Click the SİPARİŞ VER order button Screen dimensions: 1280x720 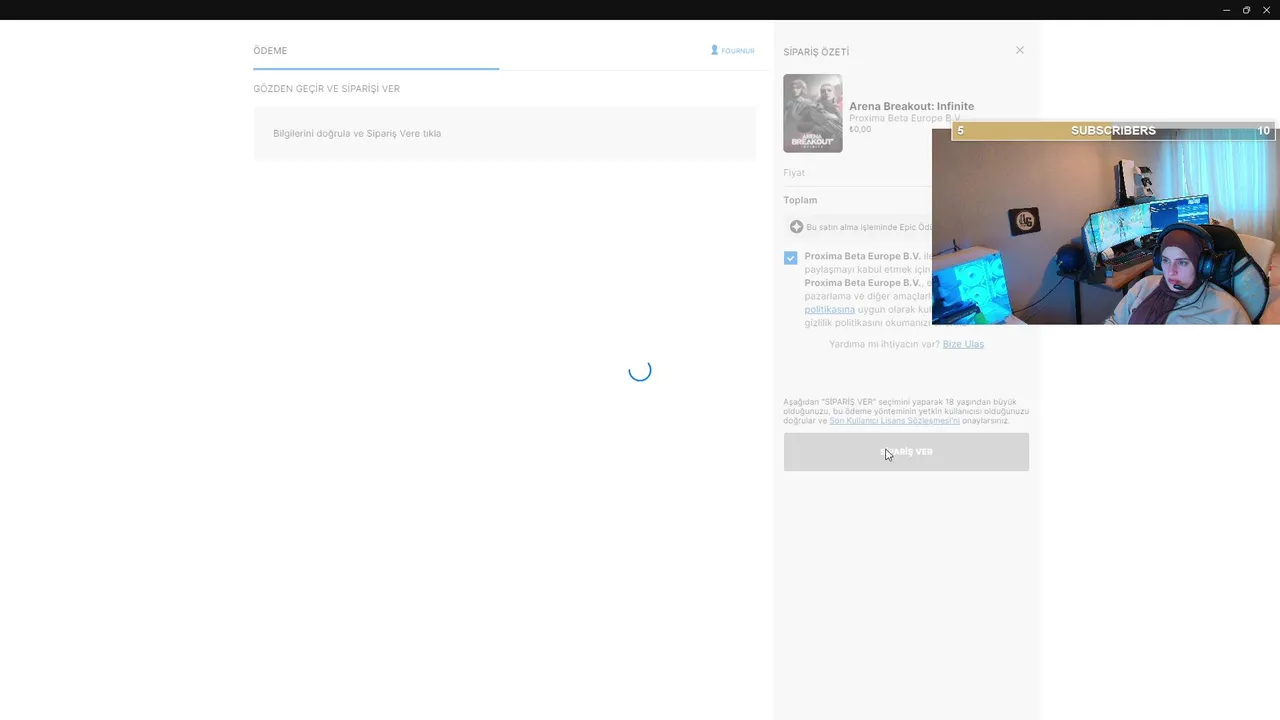pyautogui.click(x=906, y=452)
